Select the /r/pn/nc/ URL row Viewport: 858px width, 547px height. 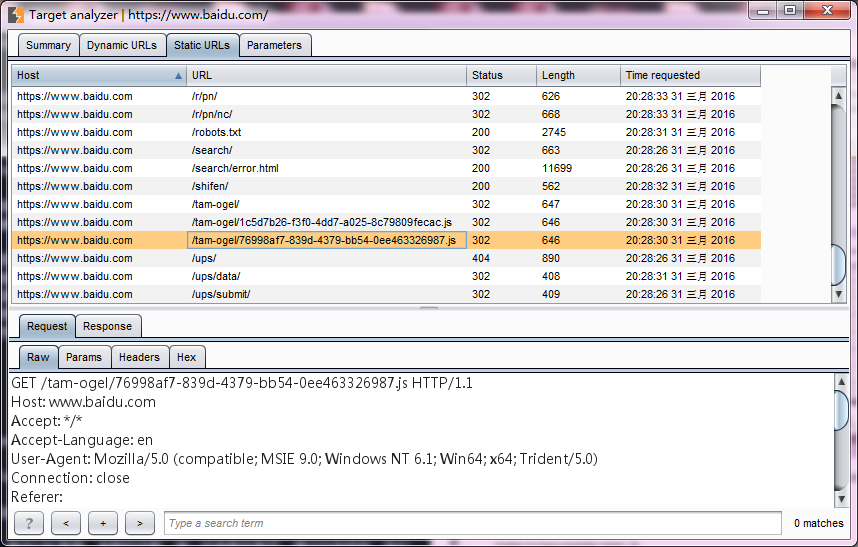pos(386,114)
